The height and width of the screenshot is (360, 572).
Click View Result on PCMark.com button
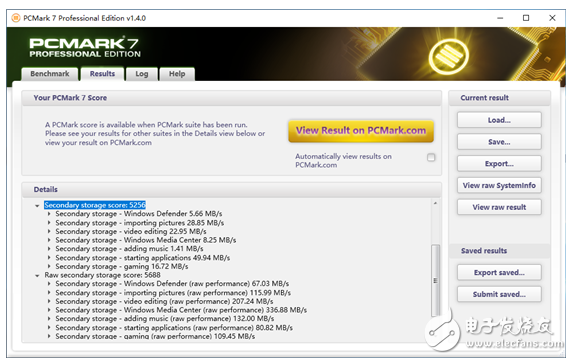coord(361,131)
